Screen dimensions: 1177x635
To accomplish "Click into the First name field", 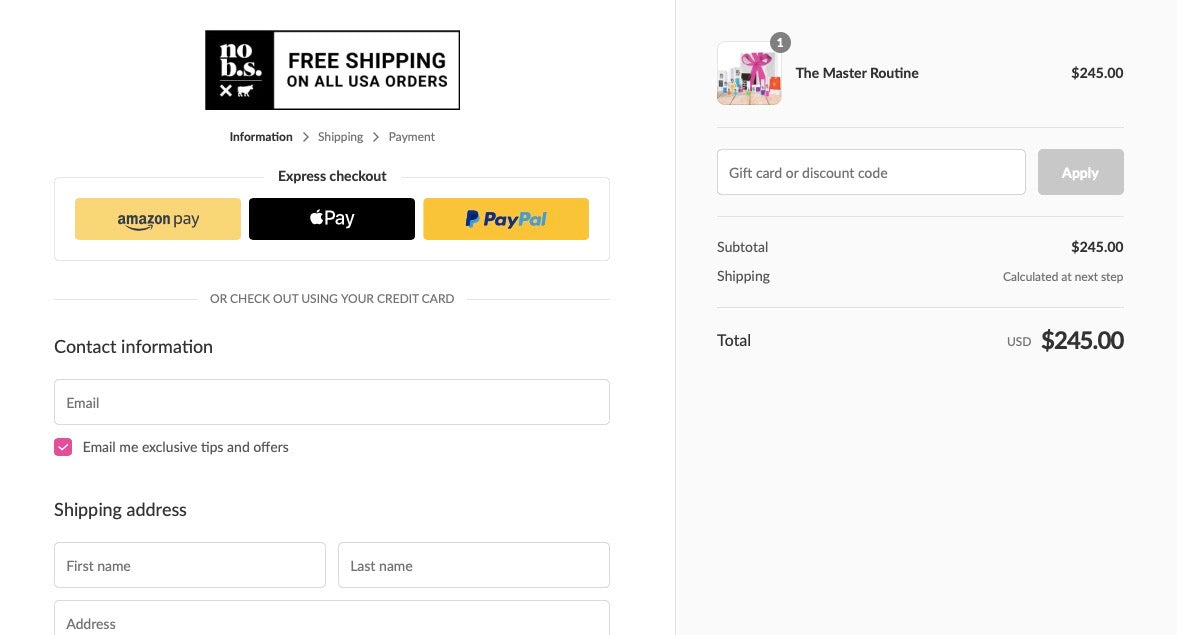I will pos(190,565).
